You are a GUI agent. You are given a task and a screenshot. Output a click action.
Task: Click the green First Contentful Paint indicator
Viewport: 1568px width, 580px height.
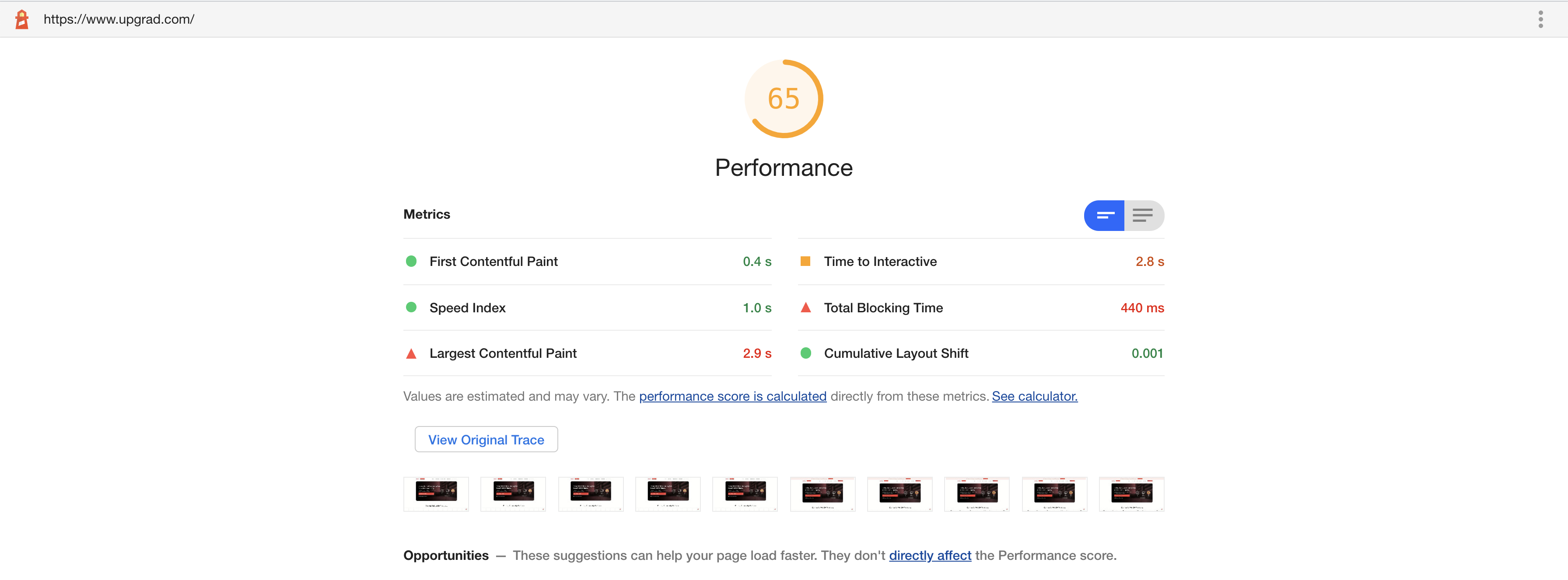[412, 261]
